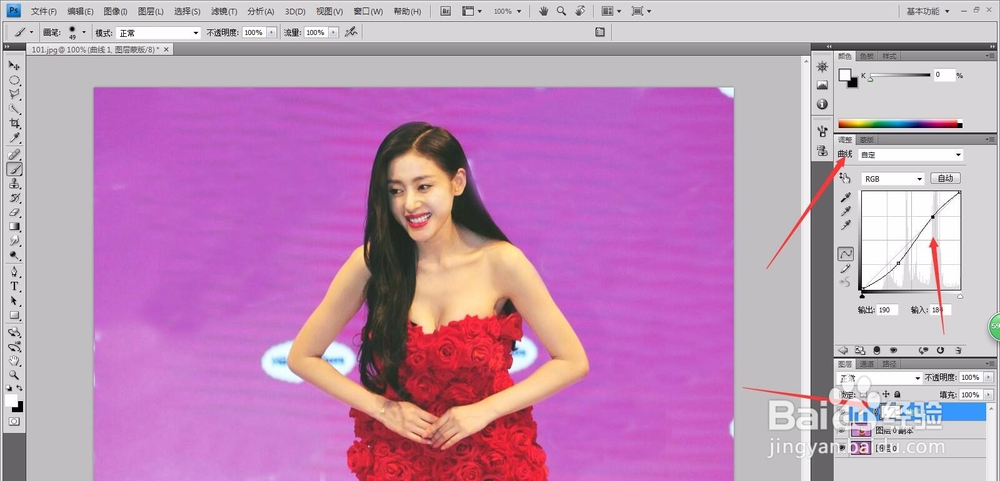Select the Path Selection tool
Screen dimensions: 1000x481
[14, 300]
